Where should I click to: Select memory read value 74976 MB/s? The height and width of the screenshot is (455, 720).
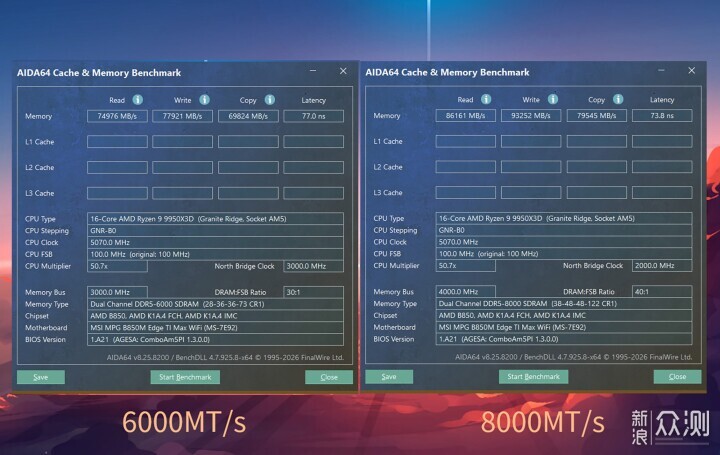click(117, 116)
